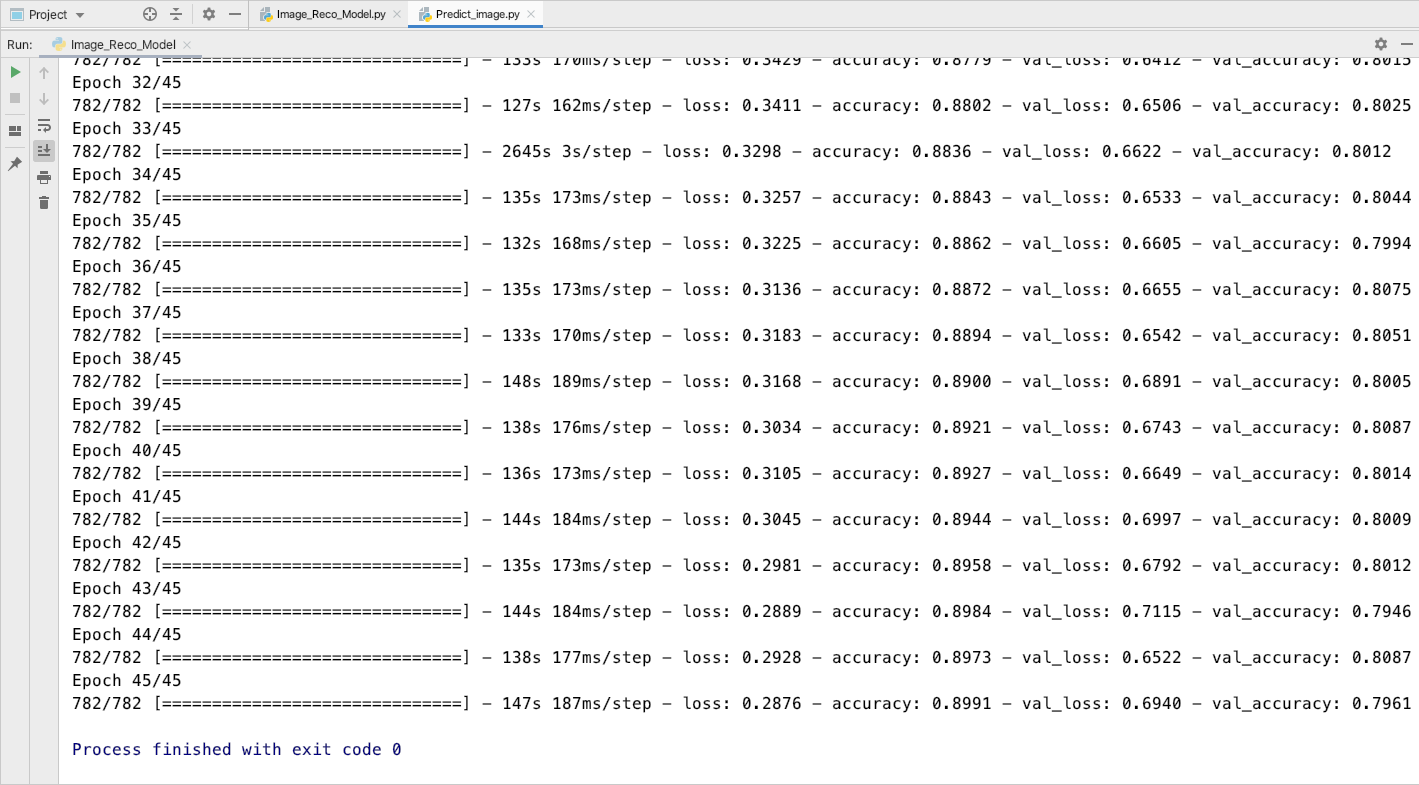Screen dimensions: 1419x785
Task: Rerun the Image_Reco_Model script
Action: [15, 72]
